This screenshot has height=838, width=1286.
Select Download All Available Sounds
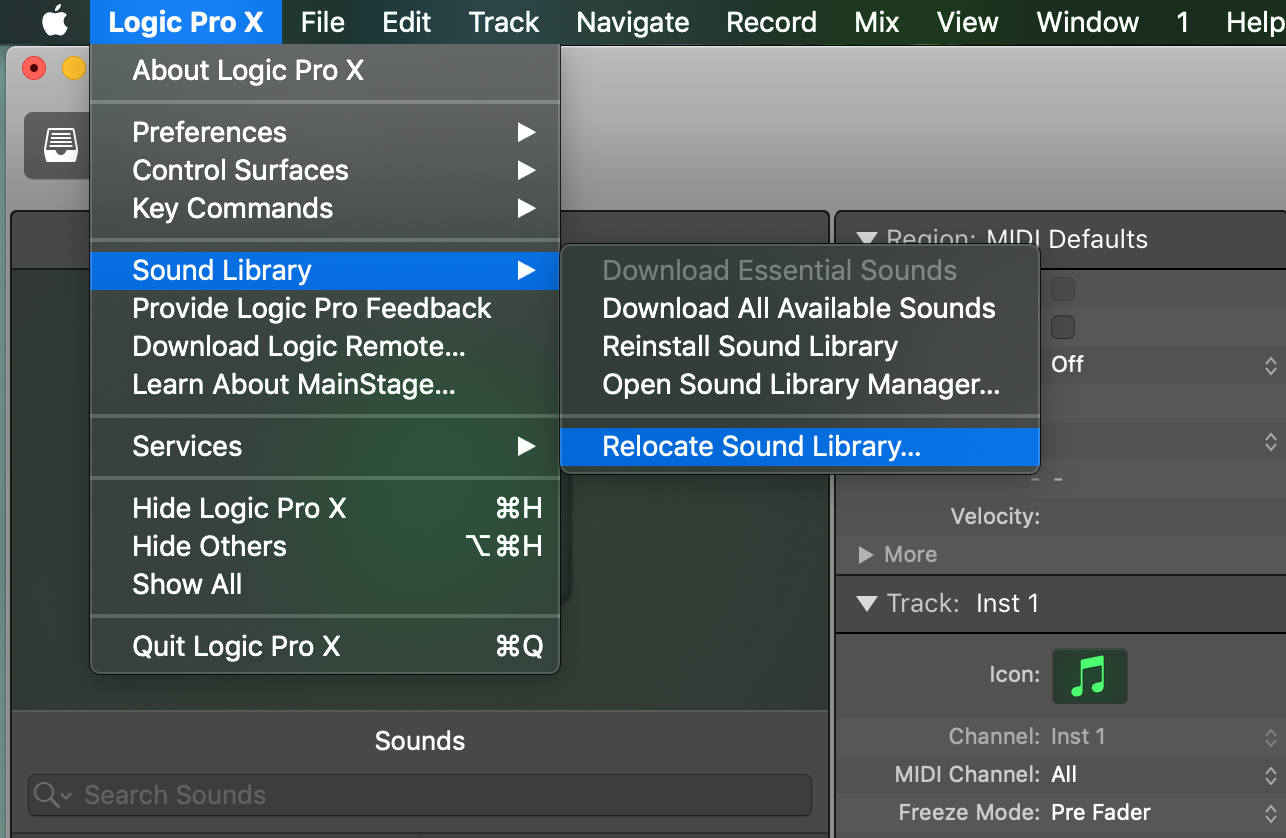[x=800, y=308]
